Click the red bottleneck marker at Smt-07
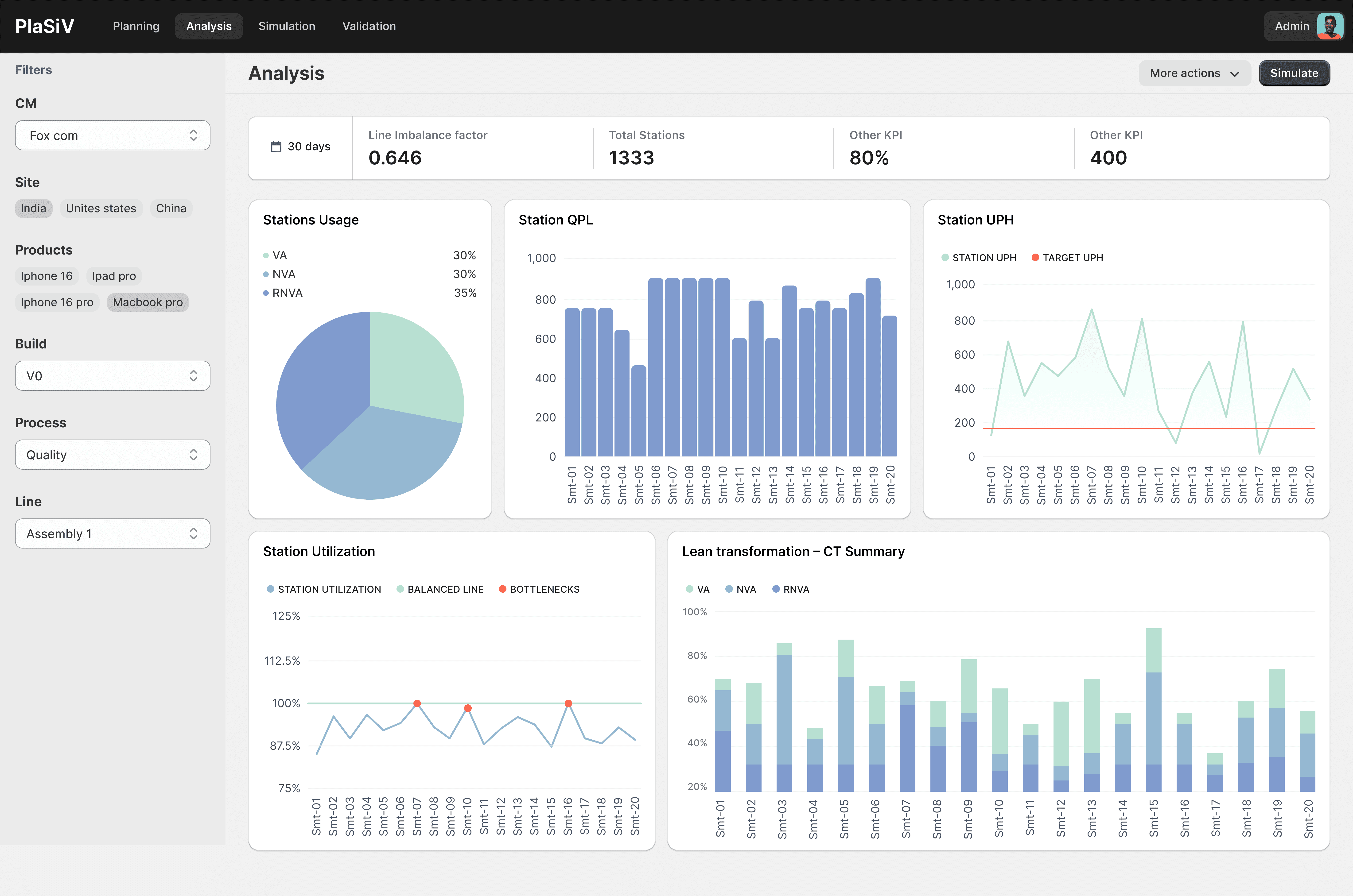 pyautogui.click(x=417, y=703)
